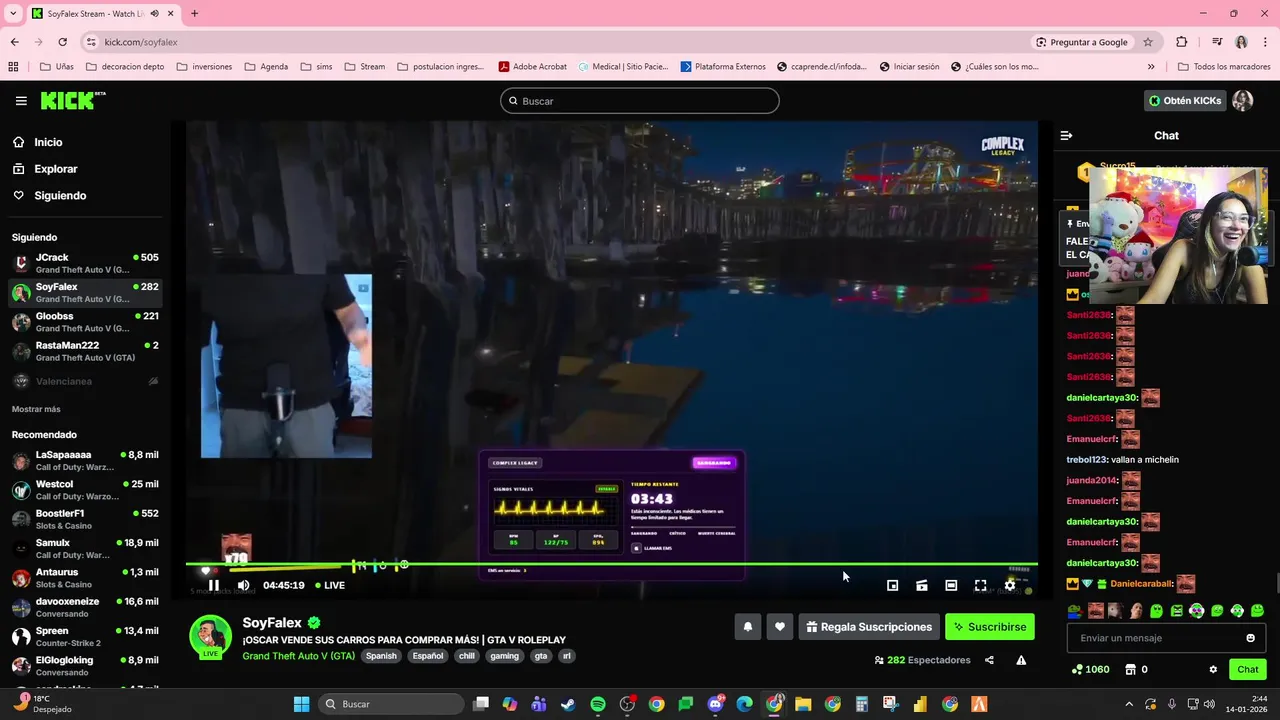Image resolution: width=1280 pixels, height=720 pixels.
Task: Open user profile avatar menu
Action: [1243, 101]
